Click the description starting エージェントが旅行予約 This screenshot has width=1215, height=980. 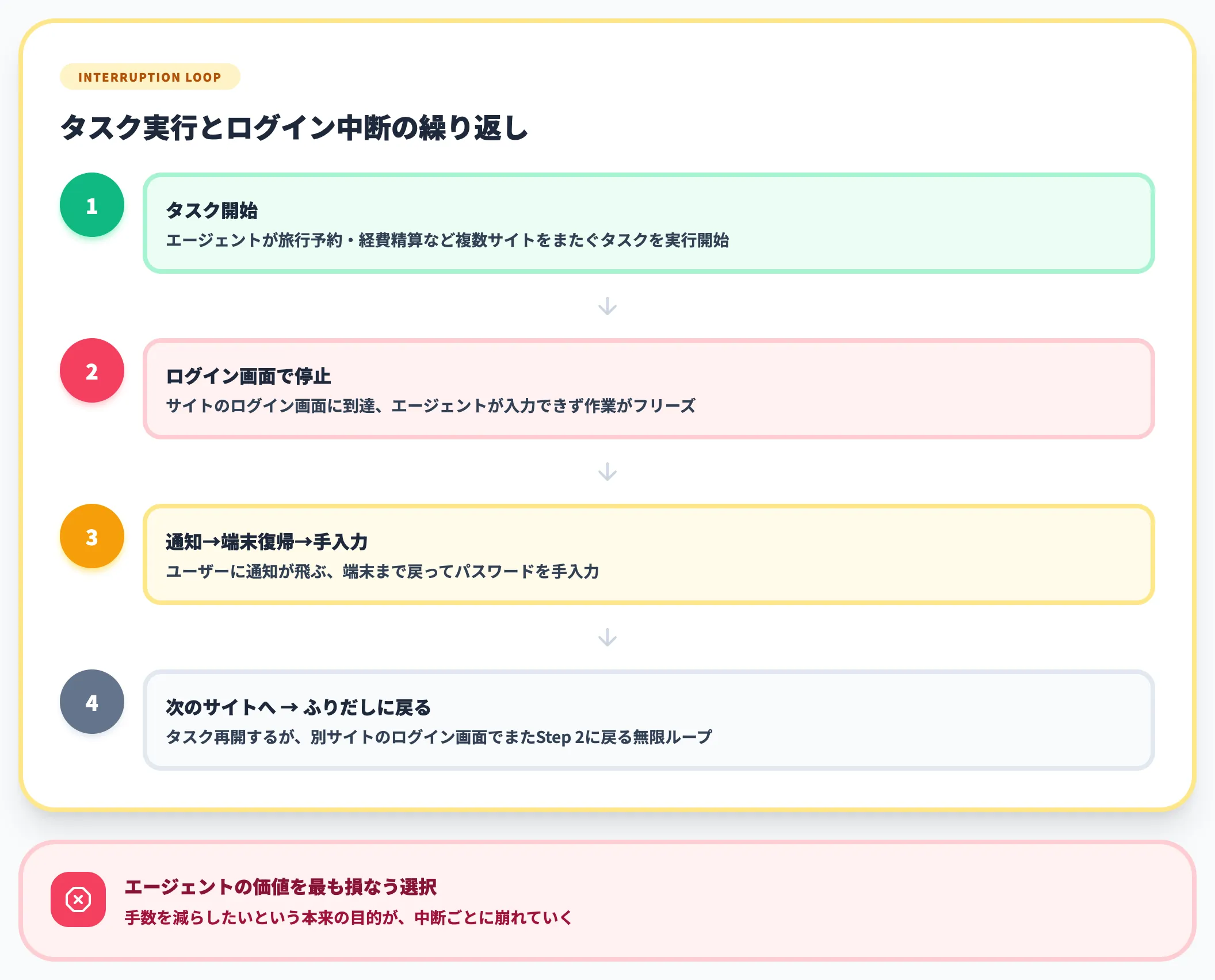tap(447, 240)
